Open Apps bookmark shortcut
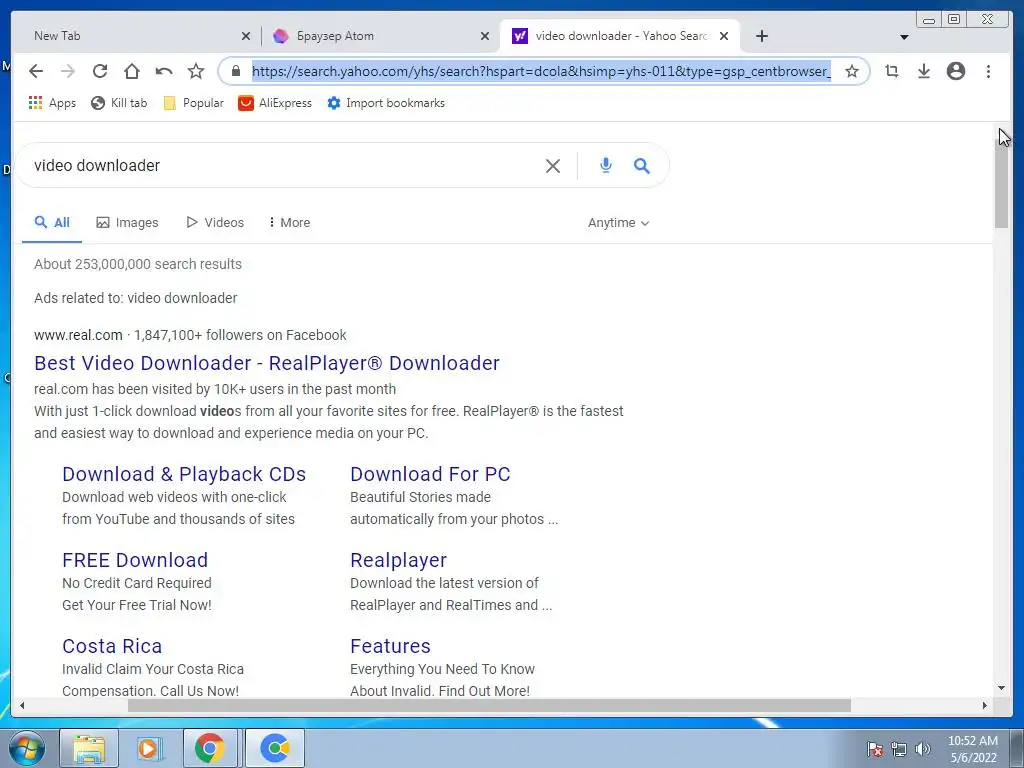1024x768 pixels. tap(52, 103)
